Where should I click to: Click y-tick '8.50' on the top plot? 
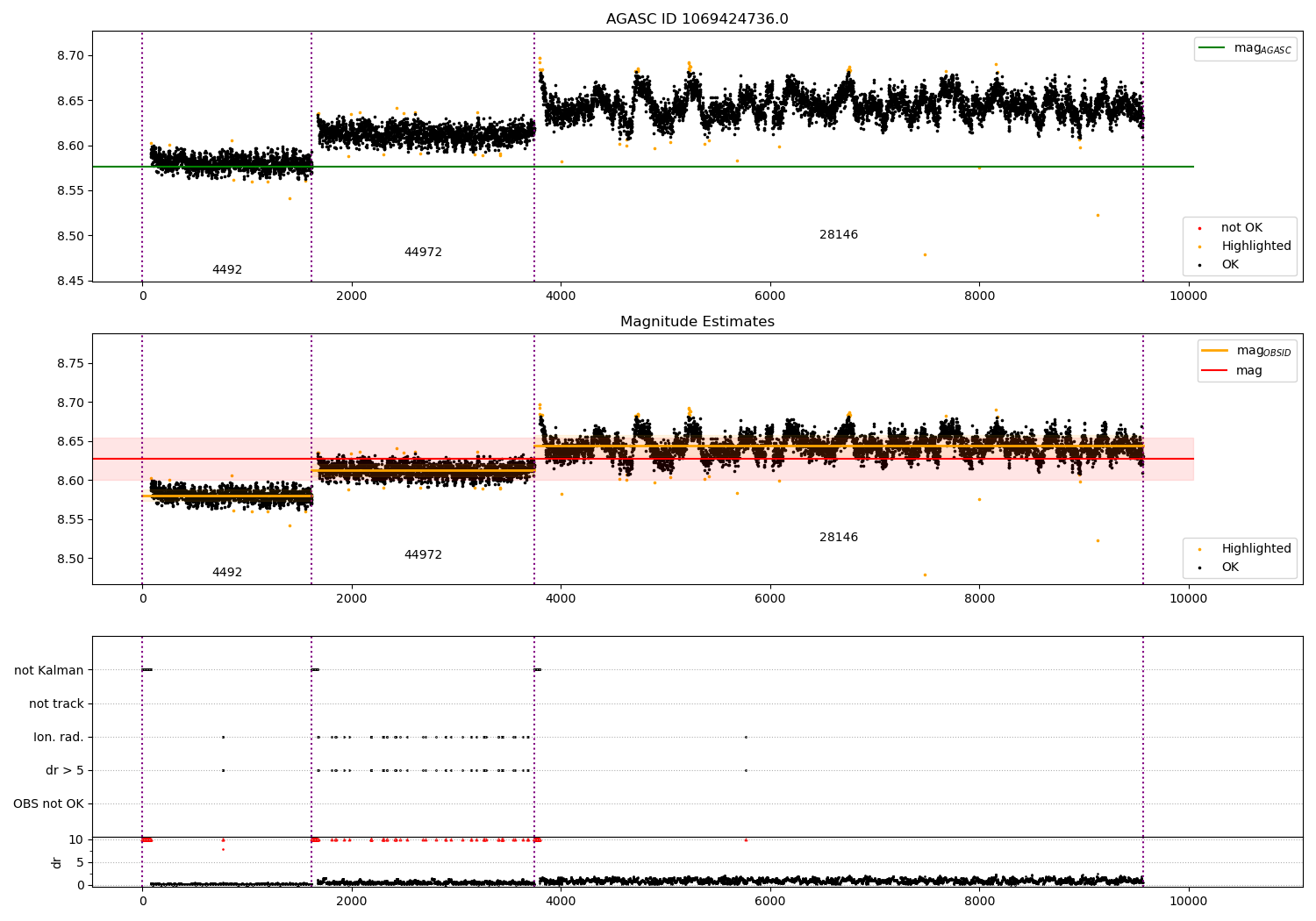point(71,236)
